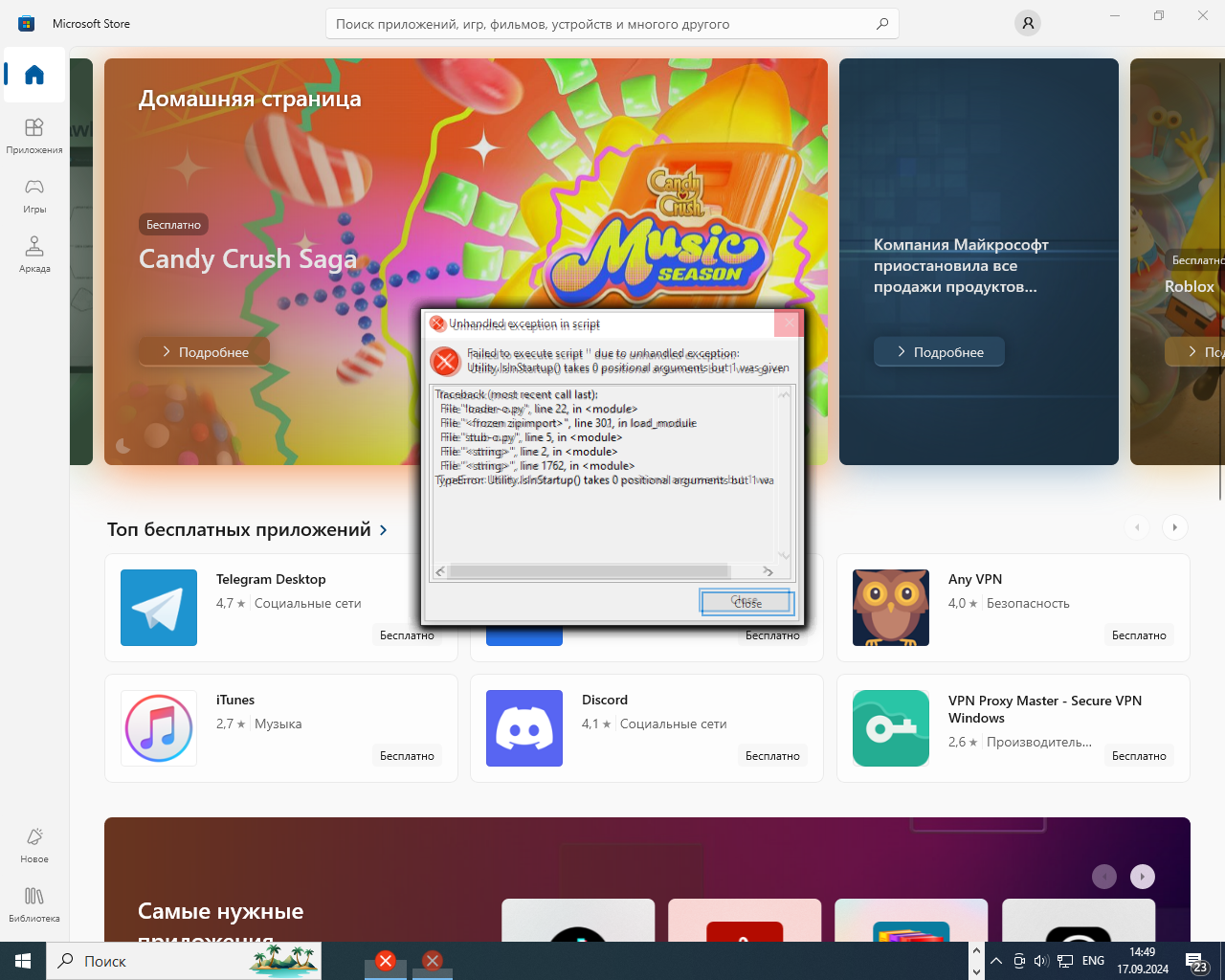Viewport: 1225px width, 980px height.
Task: Click Бесплатно button on VPN Proxy Master card
Action: [x=1139, y=755]
